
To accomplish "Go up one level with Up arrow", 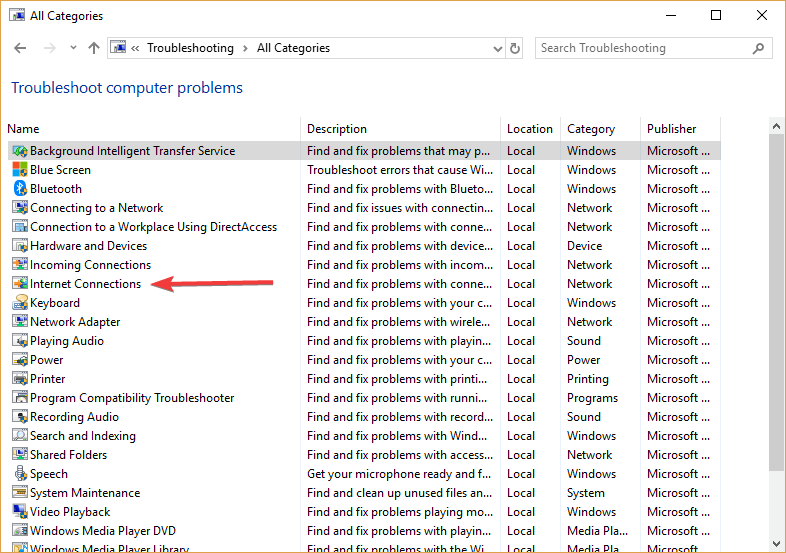I will (94, 48).
